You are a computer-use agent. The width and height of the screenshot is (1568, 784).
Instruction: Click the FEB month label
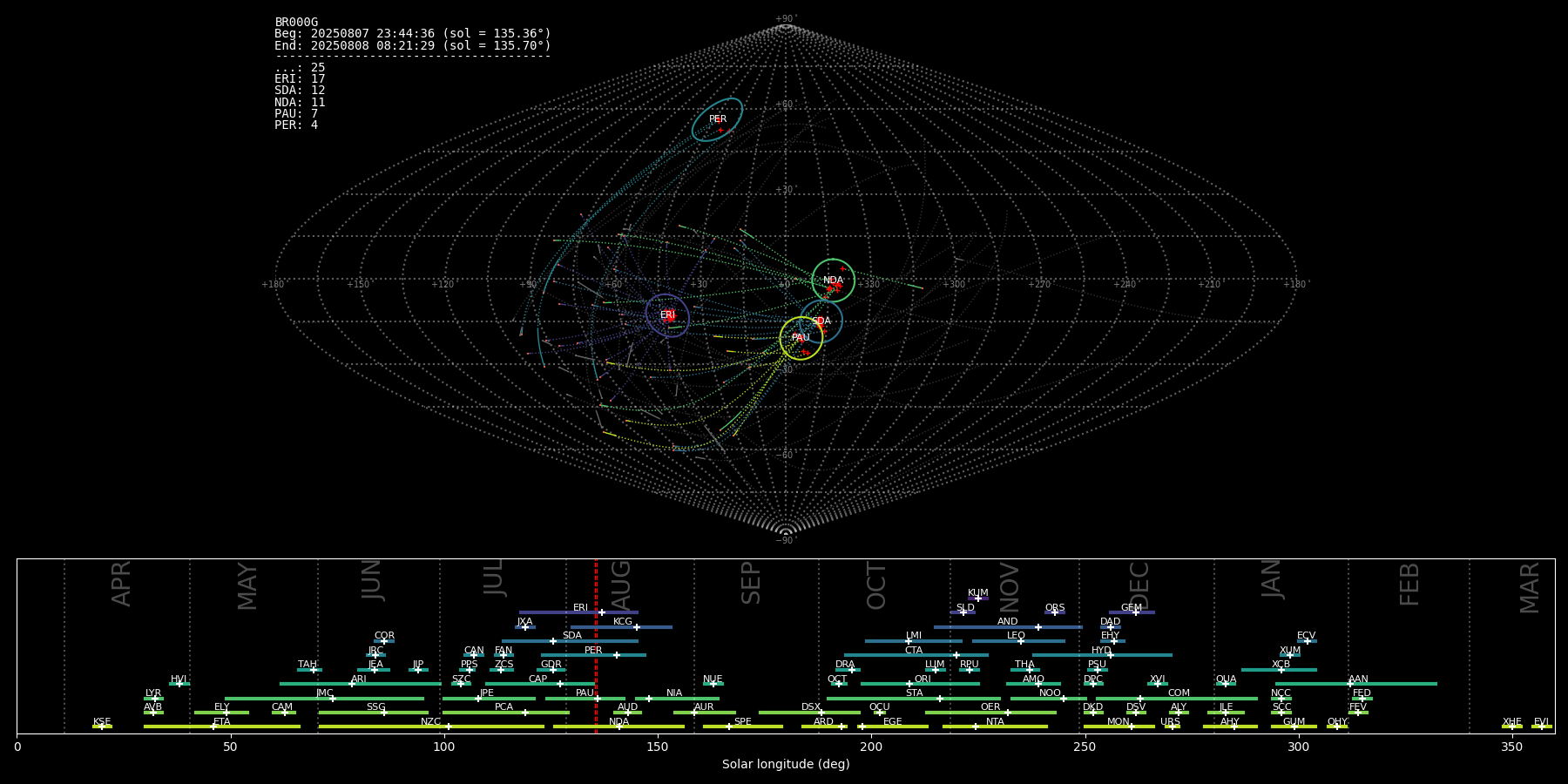(x=1409, y=584)
